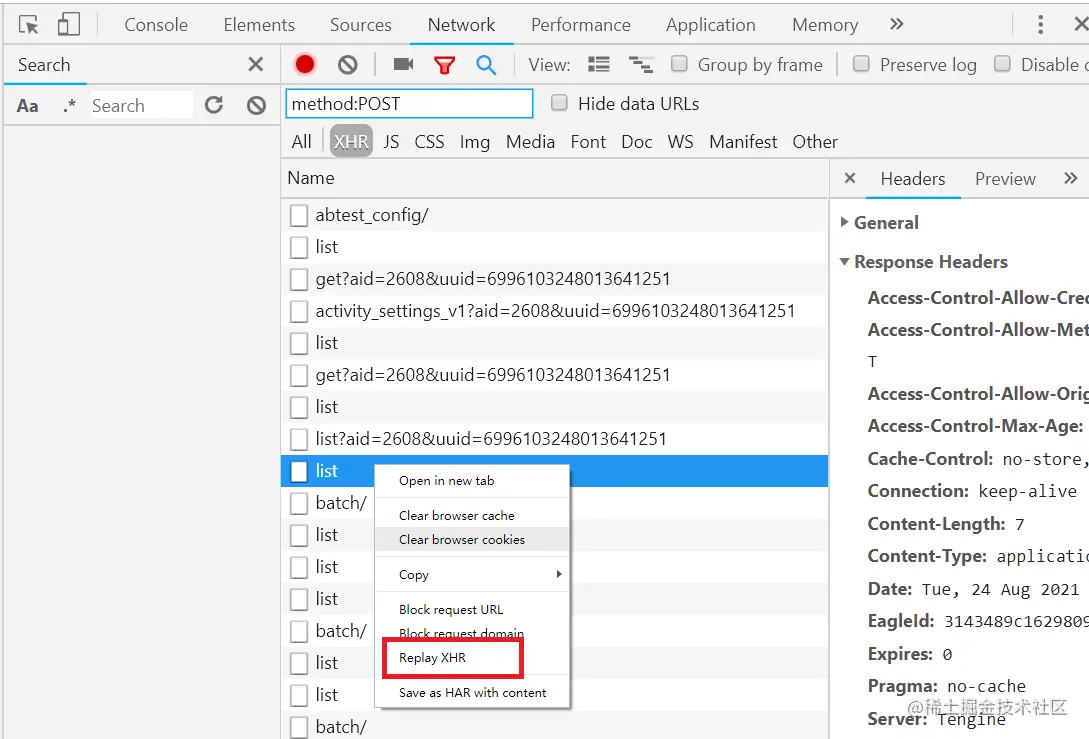The image size is (1089, 739).
Task: Click the capture screenshots camera icon
Action: [403, 65]
